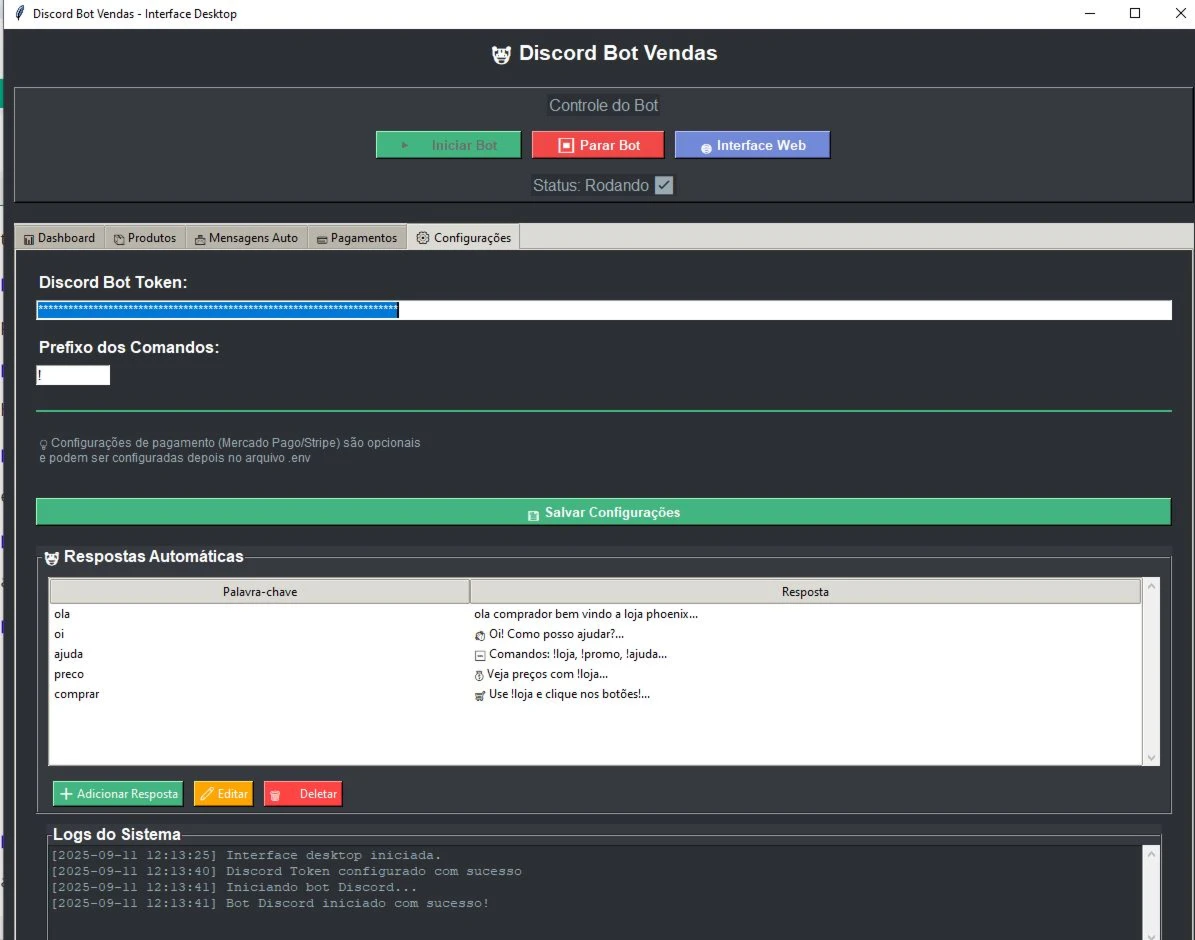
Task: Focus the Discord Bot Token field
Action: click(604, 310)
